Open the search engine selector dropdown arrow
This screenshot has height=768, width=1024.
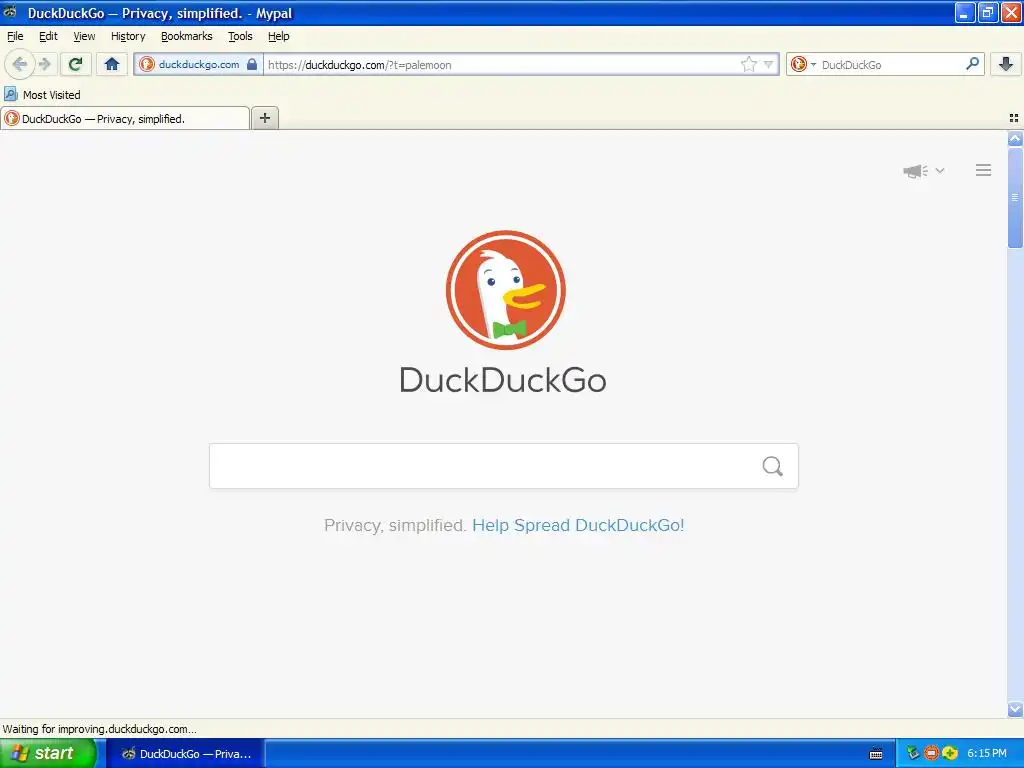[x=813, y=65]
